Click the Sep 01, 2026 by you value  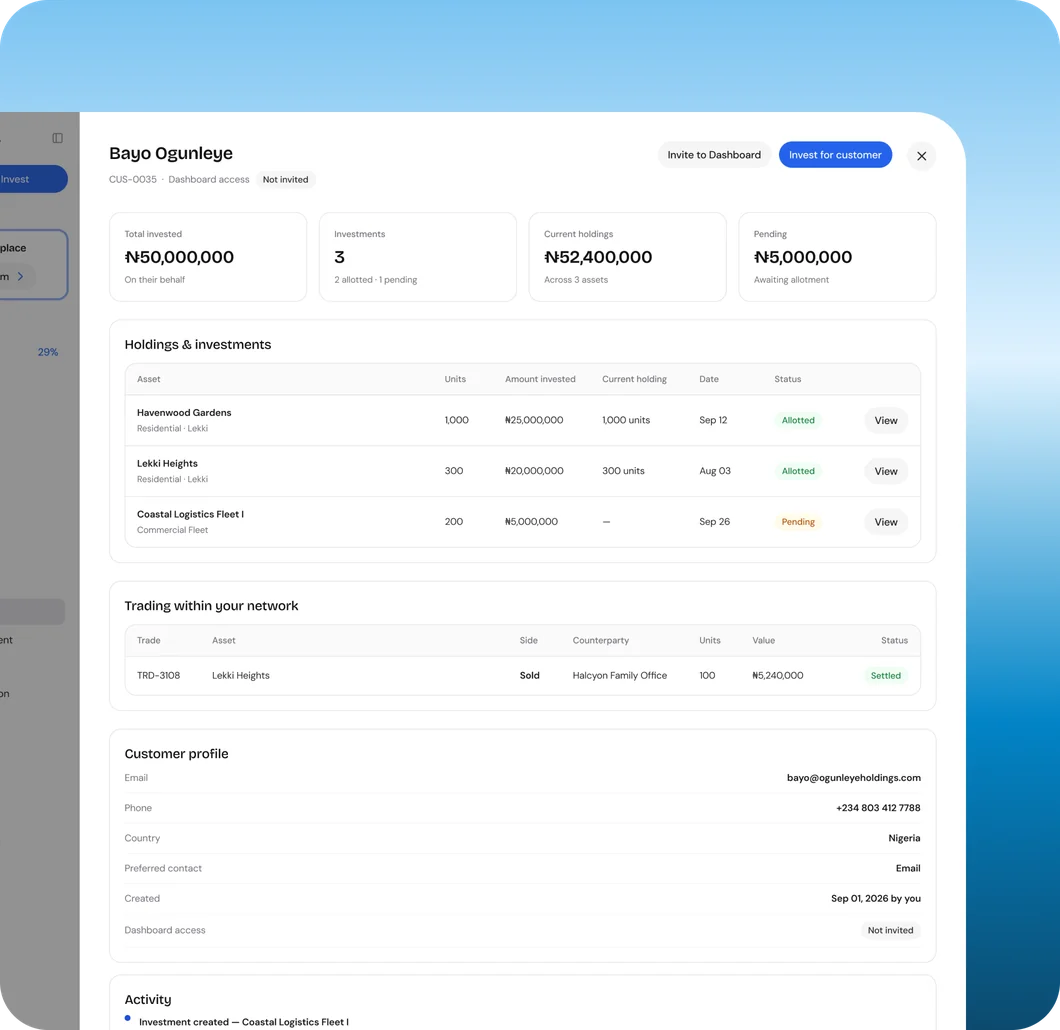tap(875, 899)
